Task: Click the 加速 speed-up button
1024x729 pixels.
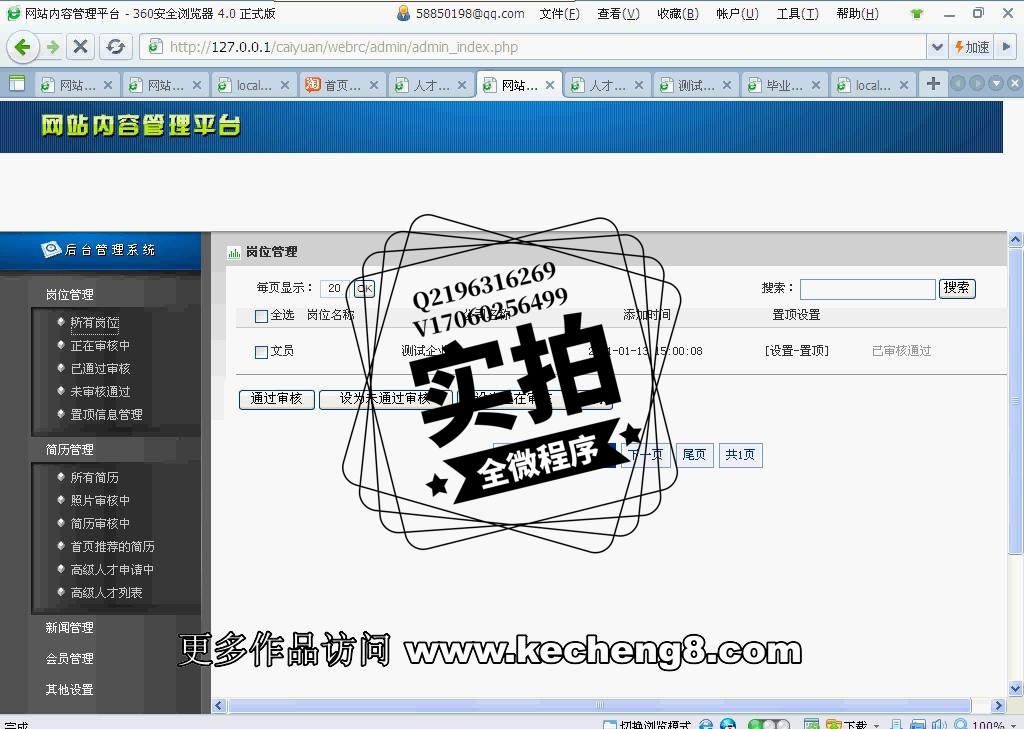Action: [972, 47]
